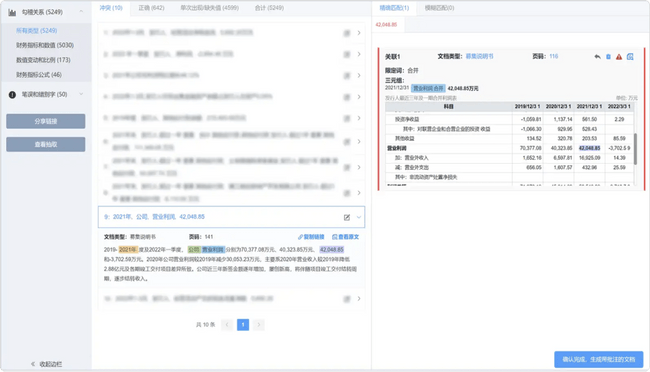Click page number 1 in pagination
650x372 pixels.
coord(243,325)
